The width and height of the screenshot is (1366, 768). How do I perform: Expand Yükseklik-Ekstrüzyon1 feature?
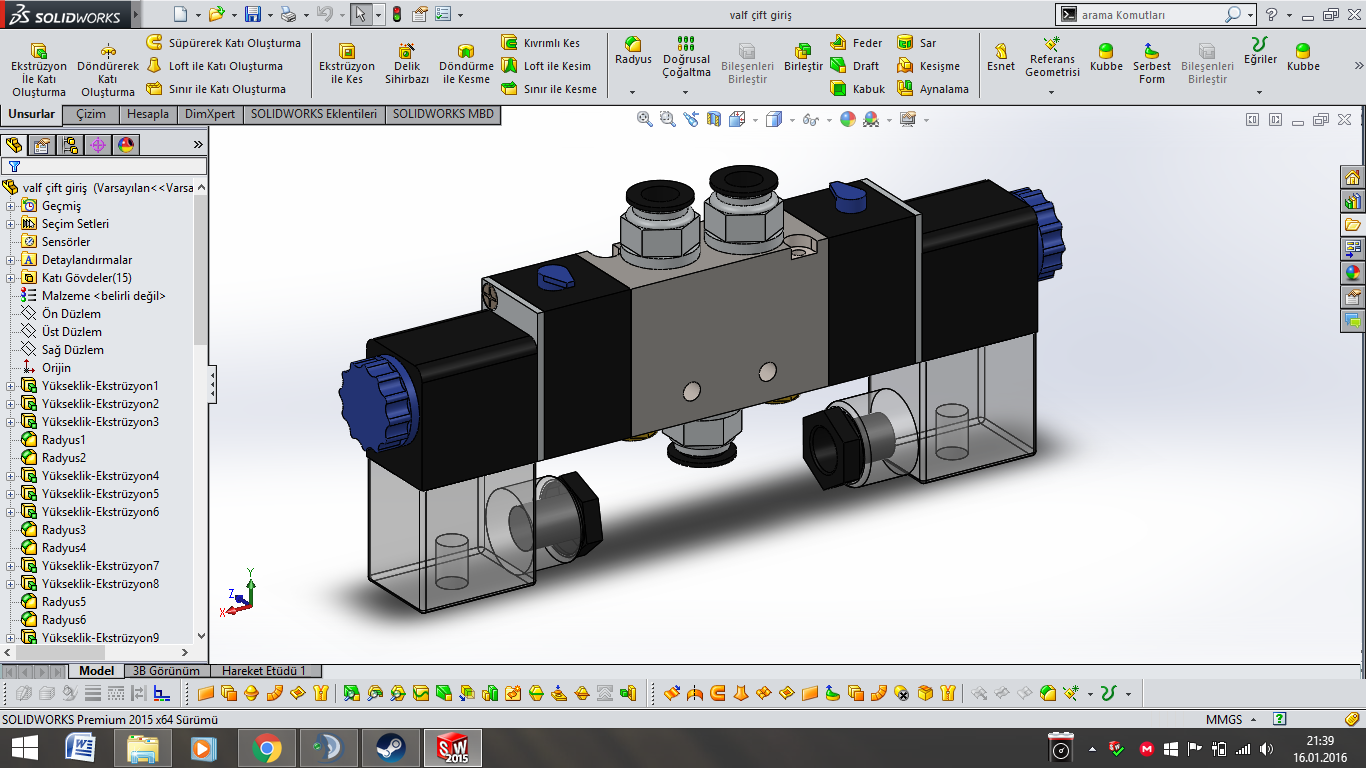[11, 386]
